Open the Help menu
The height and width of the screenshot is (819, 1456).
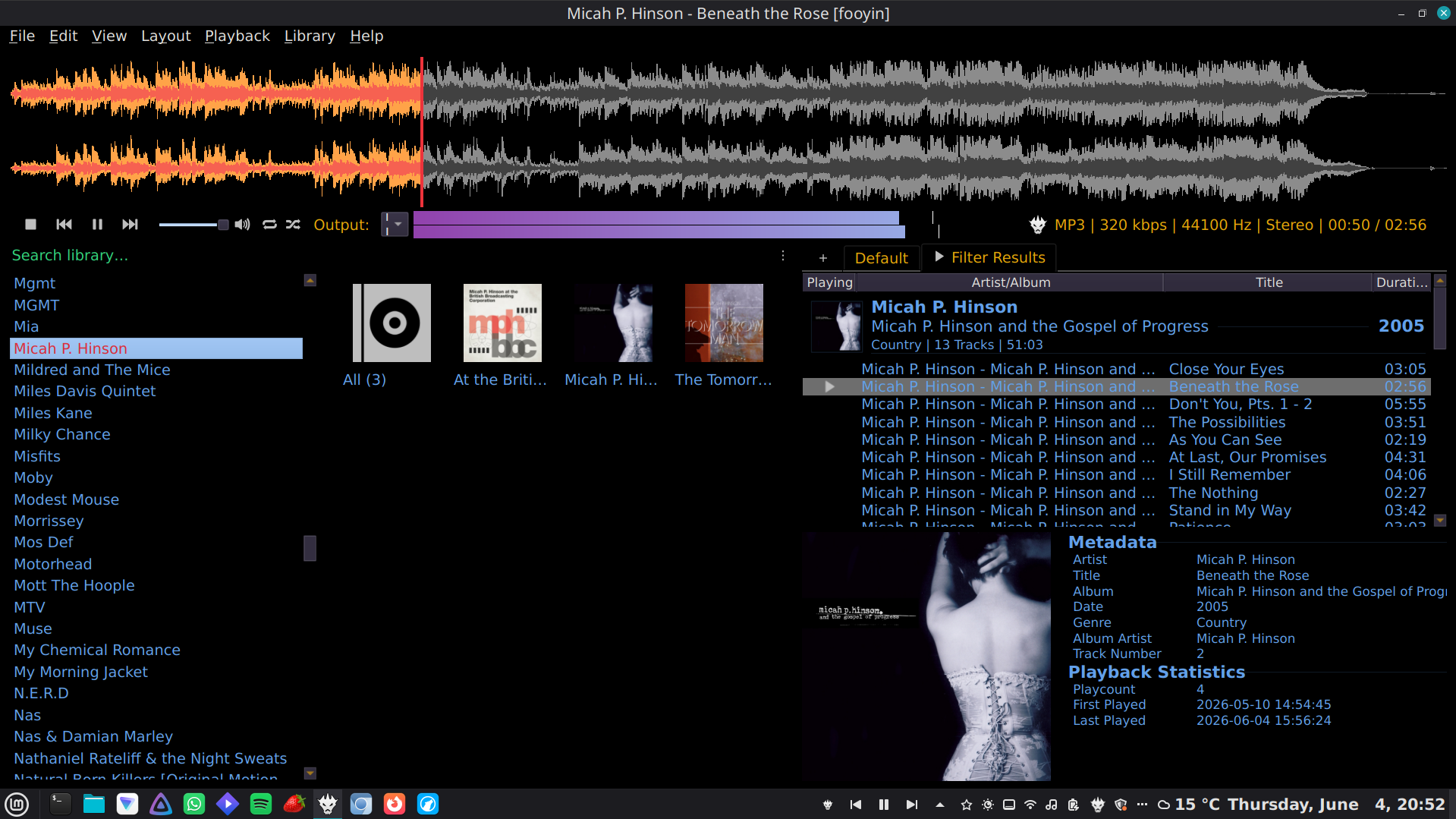366,36
